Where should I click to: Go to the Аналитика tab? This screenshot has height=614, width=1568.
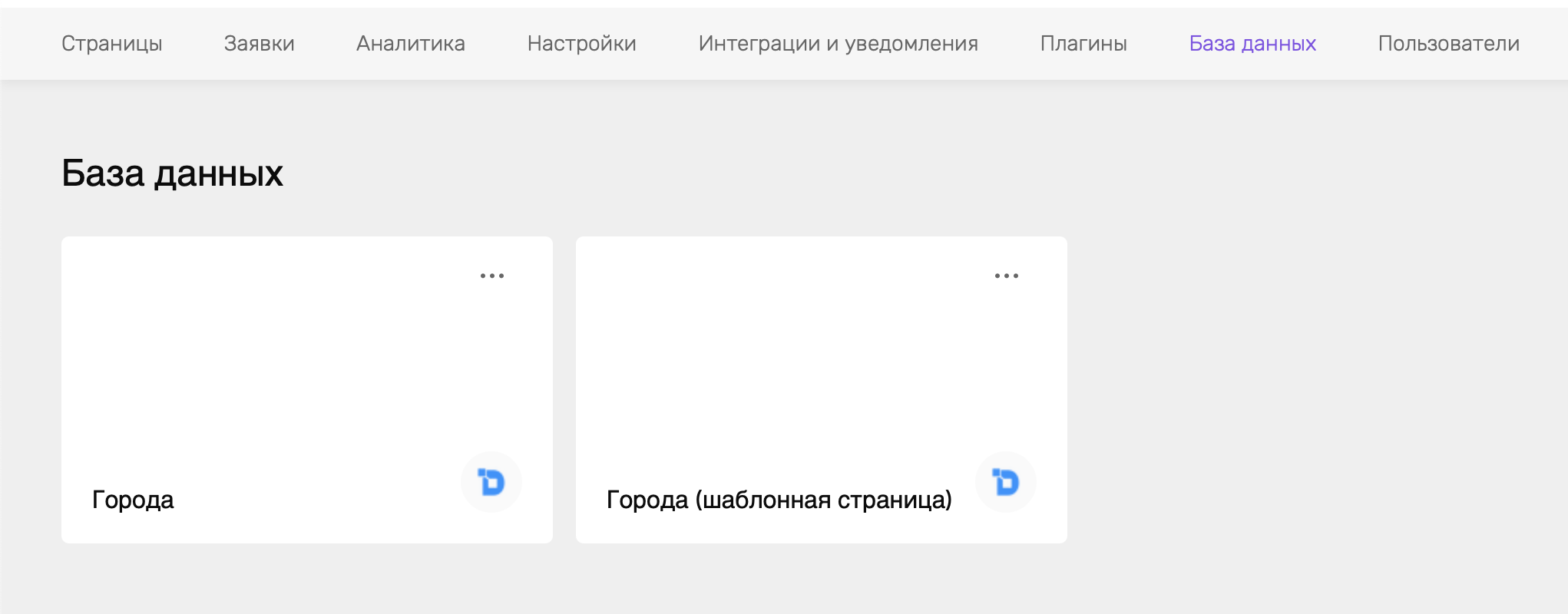411,44
